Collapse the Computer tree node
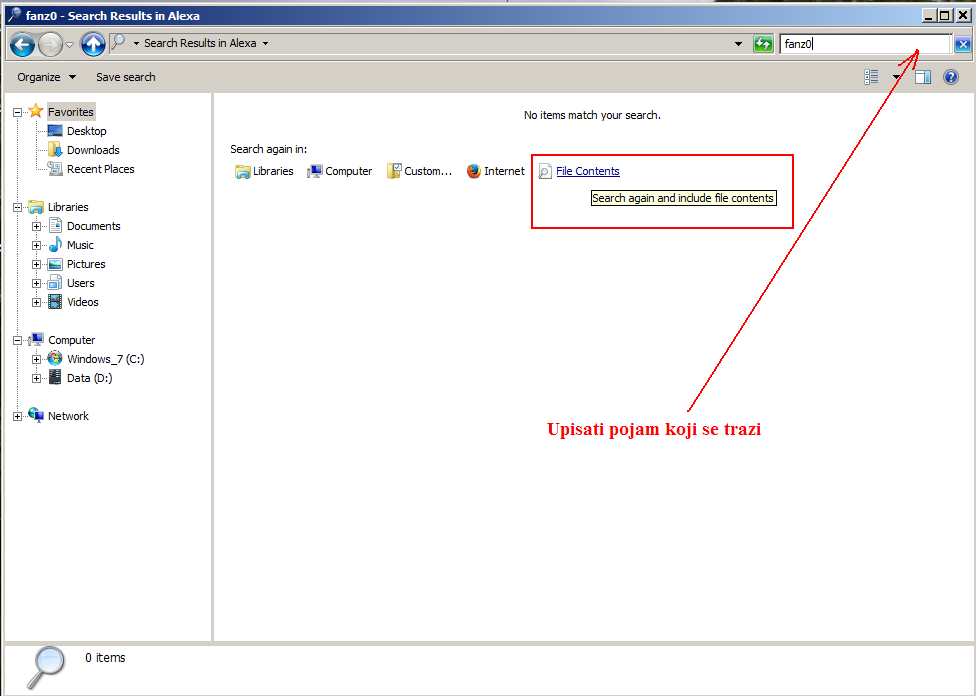This screenshot has width=976, height=696. pyautogui.click(x=17, y=340)
